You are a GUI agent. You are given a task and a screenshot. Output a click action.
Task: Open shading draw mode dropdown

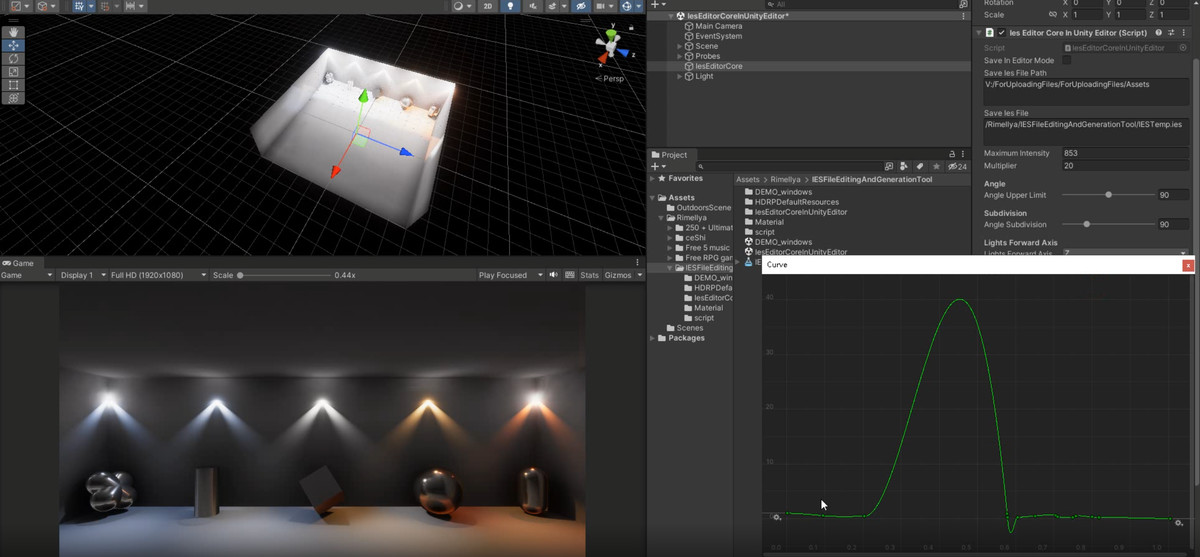click(461, 6)
